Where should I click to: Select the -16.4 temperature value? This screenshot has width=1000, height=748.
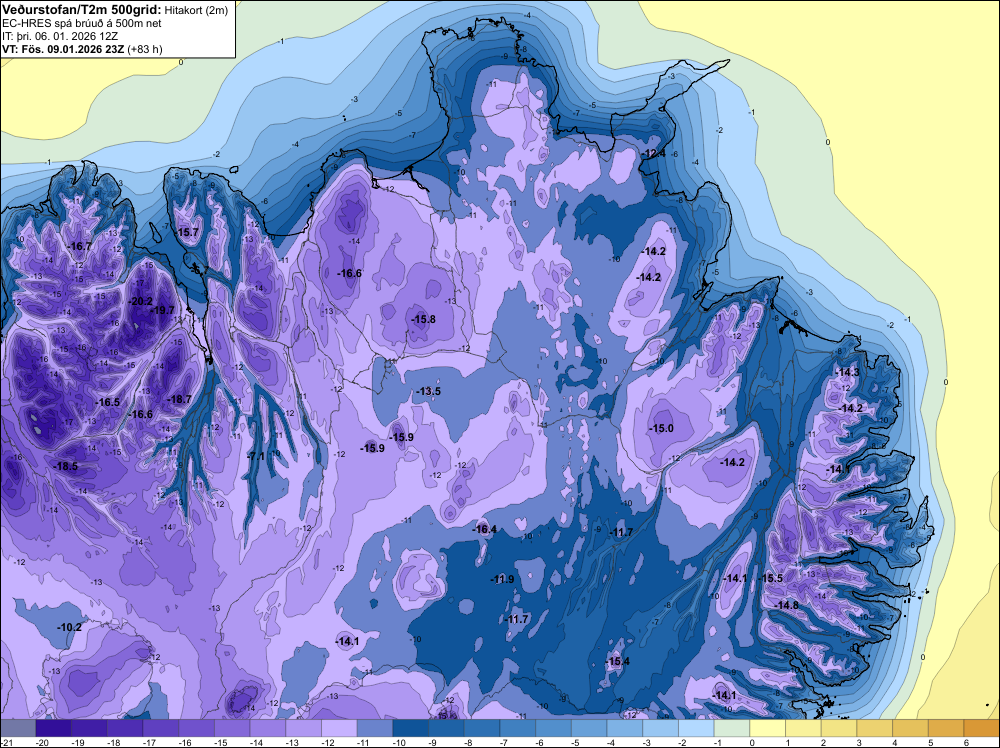pyautogui.click(x=485, y=529)
